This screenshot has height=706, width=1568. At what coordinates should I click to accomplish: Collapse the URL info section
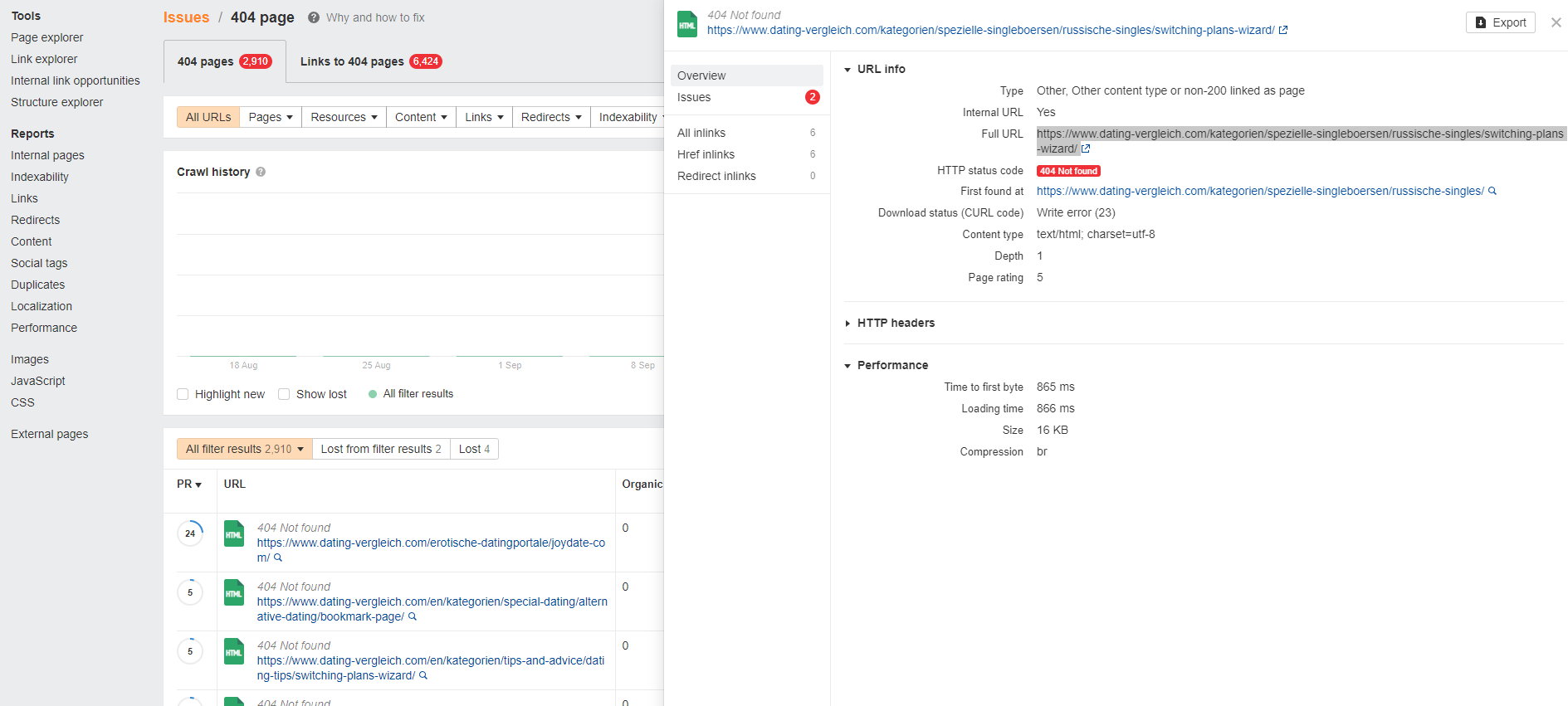(x=875, y=69)
